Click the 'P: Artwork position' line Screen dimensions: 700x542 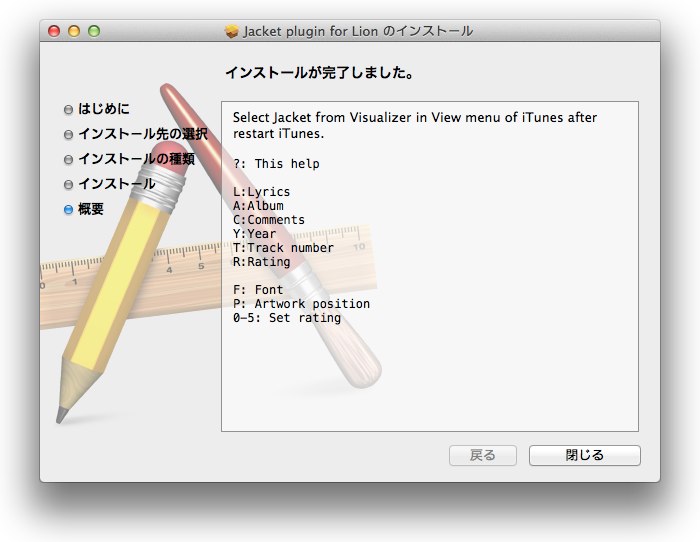click(301, 304)
